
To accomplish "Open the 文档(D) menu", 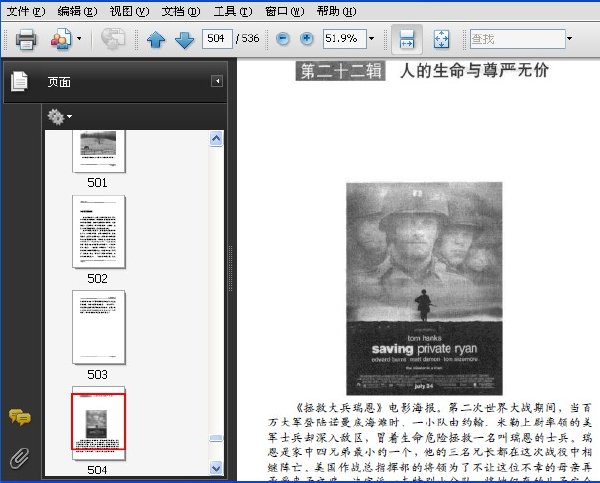I will [x=181, y=11].
